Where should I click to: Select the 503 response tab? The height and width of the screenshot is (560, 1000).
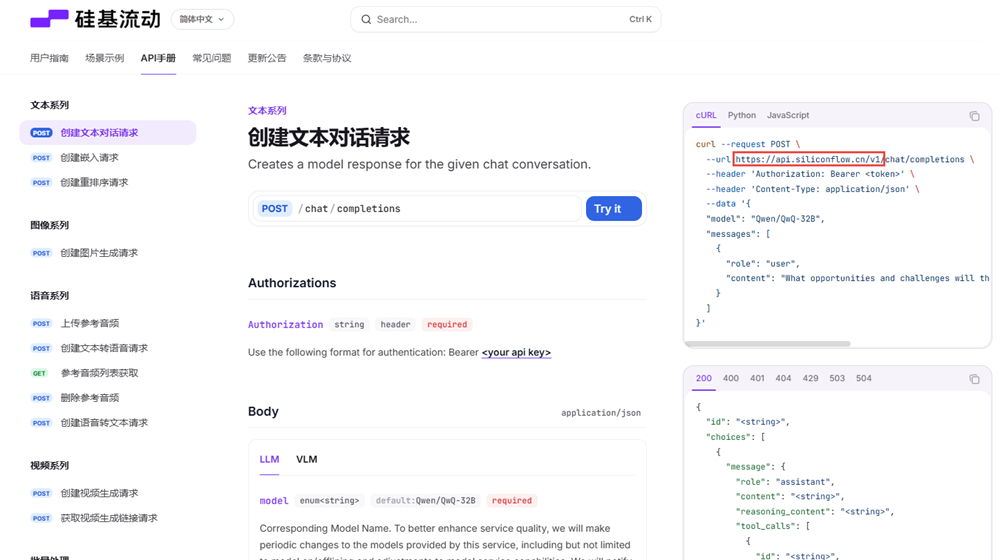pyautogui.click(x=837, y=378)
